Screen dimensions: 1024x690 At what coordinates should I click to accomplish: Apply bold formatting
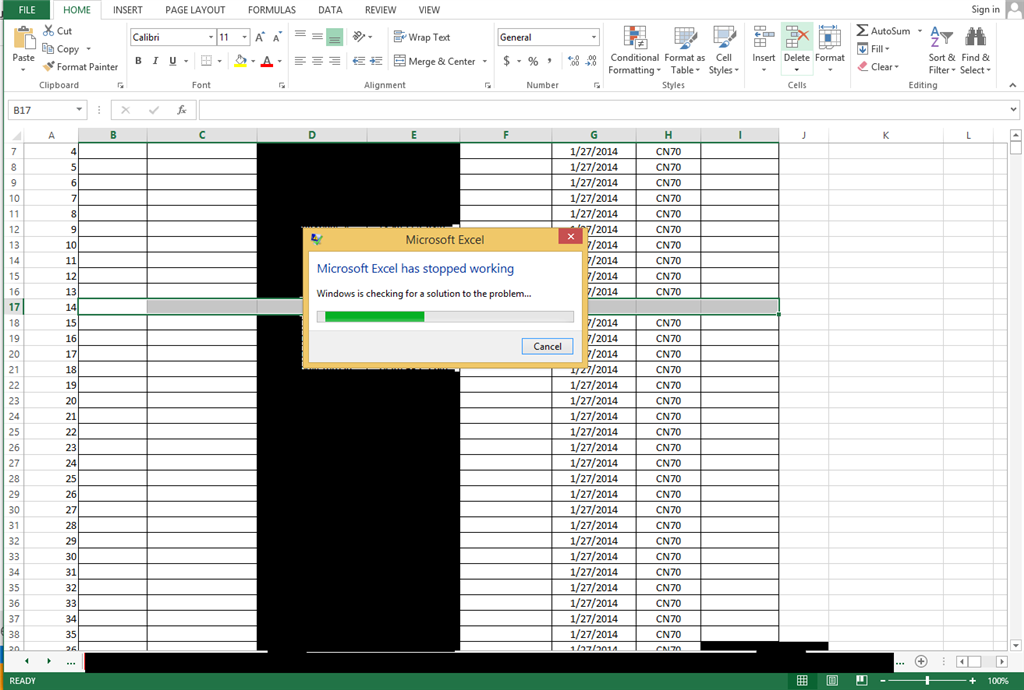pyautogui.click(x=138, y=60)
